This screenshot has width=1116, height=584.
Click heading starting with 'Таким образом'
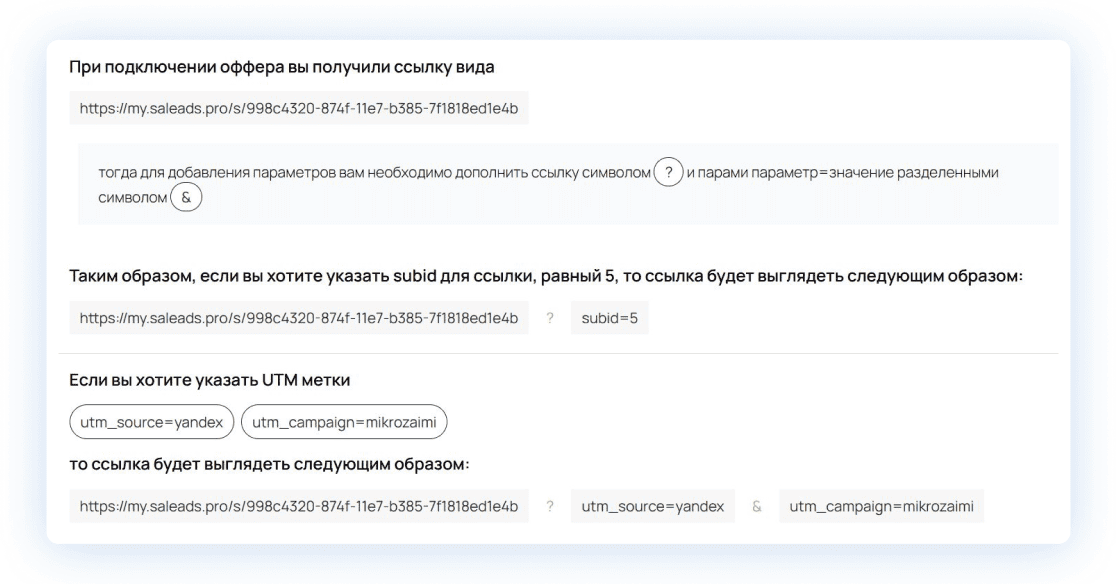[x=545, y=276]
